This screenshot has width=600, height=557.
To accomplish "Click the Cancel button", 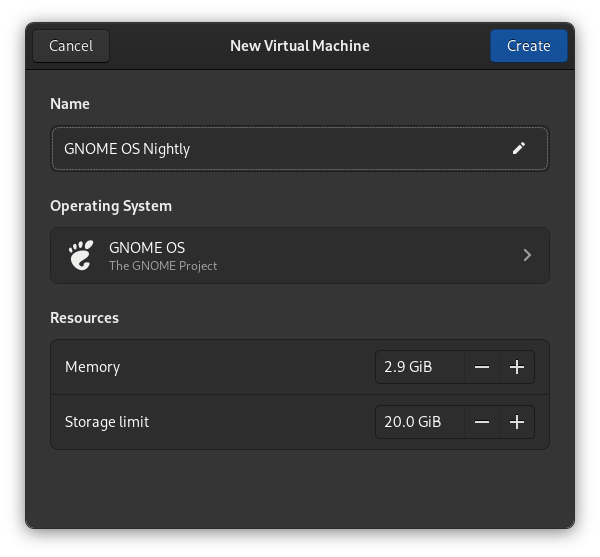I will tap(71, 46).
